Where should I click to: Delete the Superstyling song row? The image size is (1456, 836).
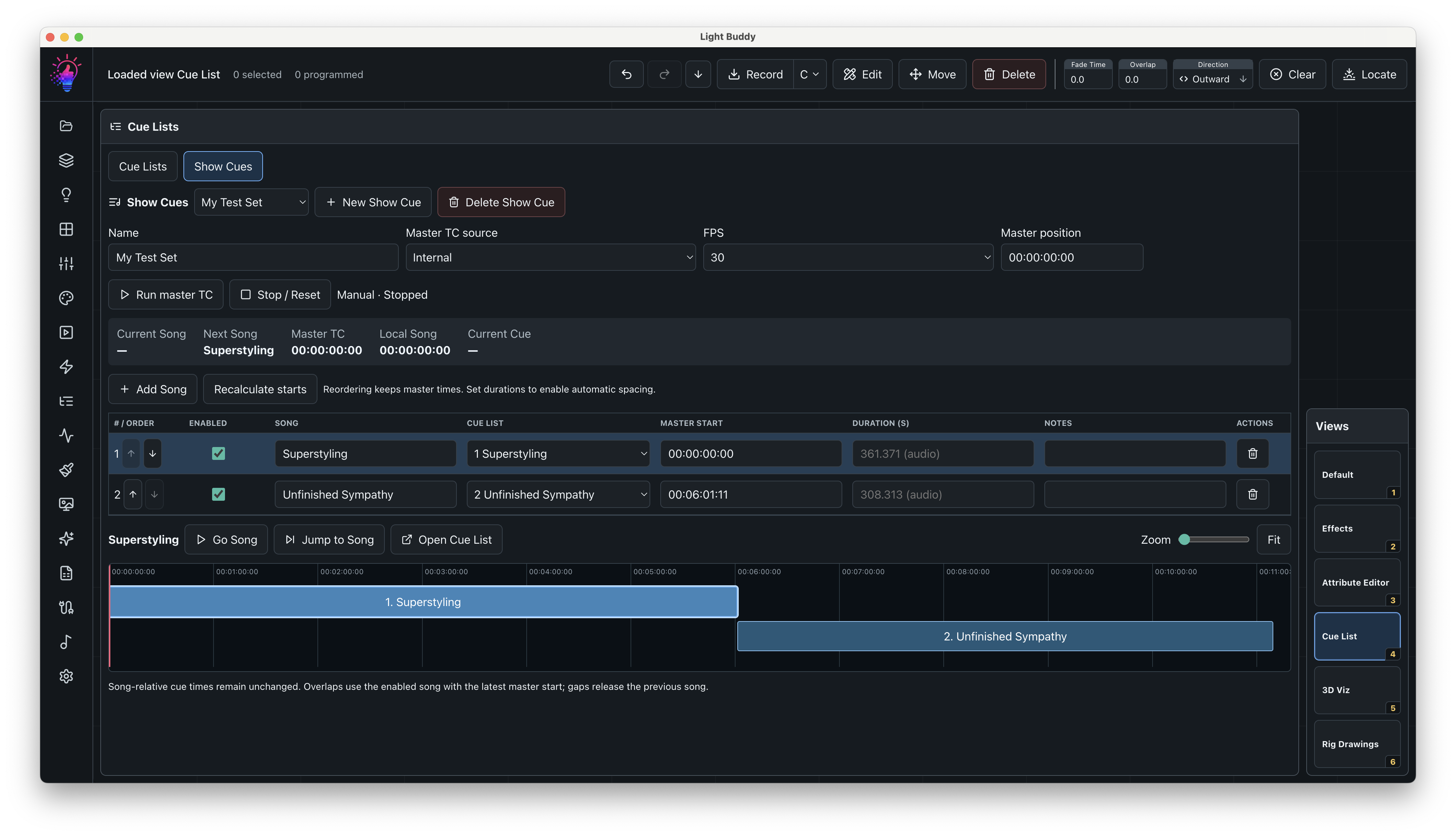click(x=1253, y=453)
